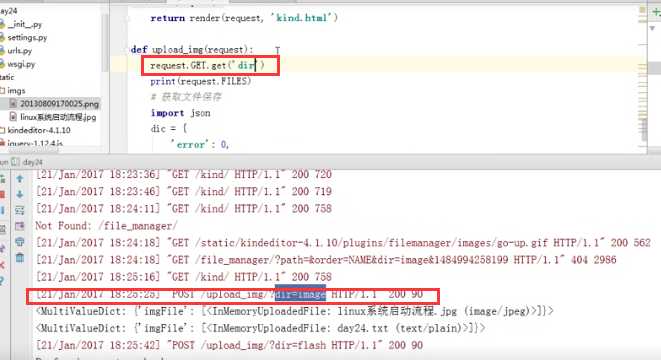Select the imgs folder in project tree
The width and height of the screenshot is (661, 360).
click(16, 91)
